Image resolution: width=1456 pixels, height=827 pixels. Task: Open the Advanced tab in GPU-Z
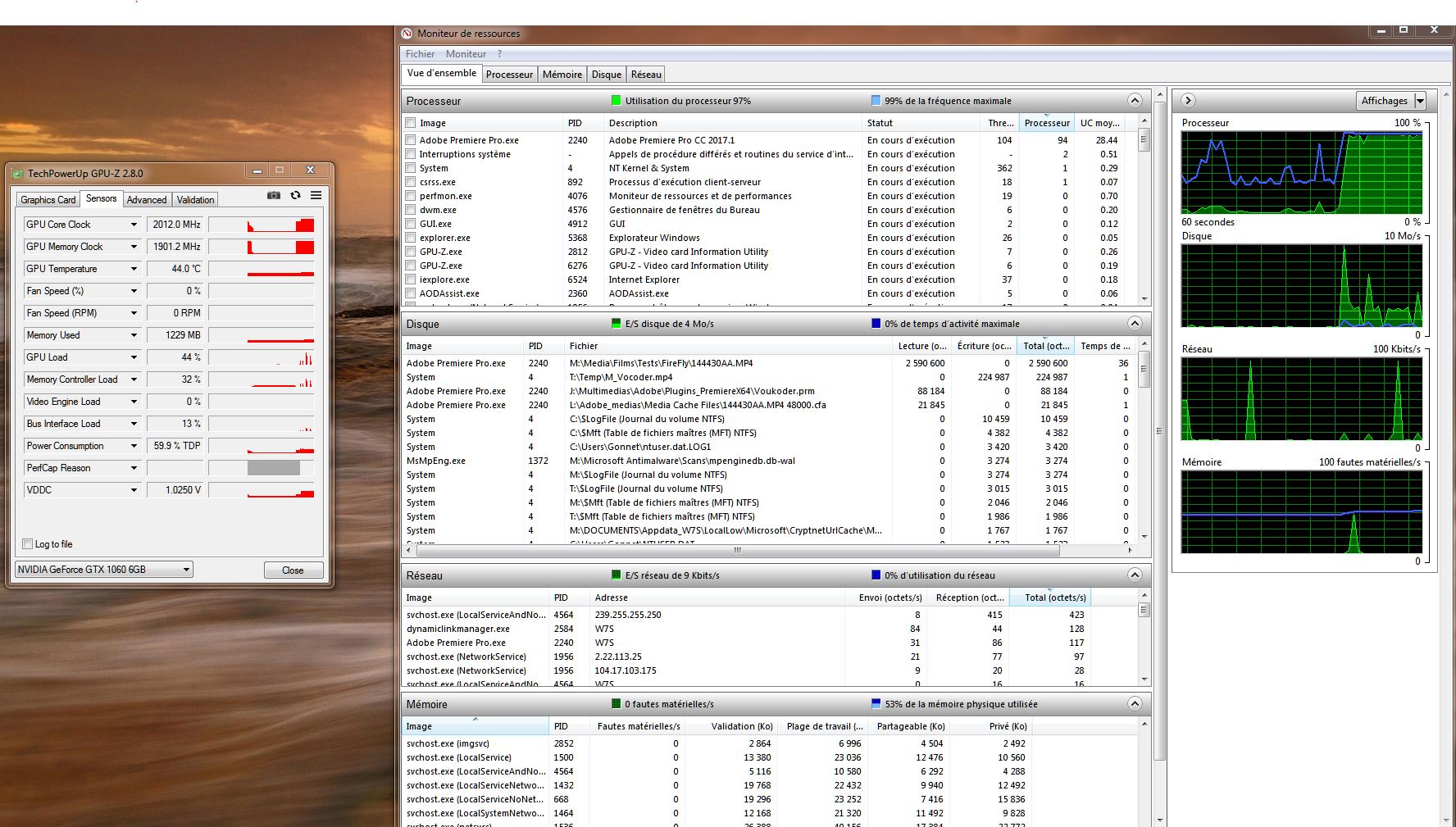coord(147,200)
